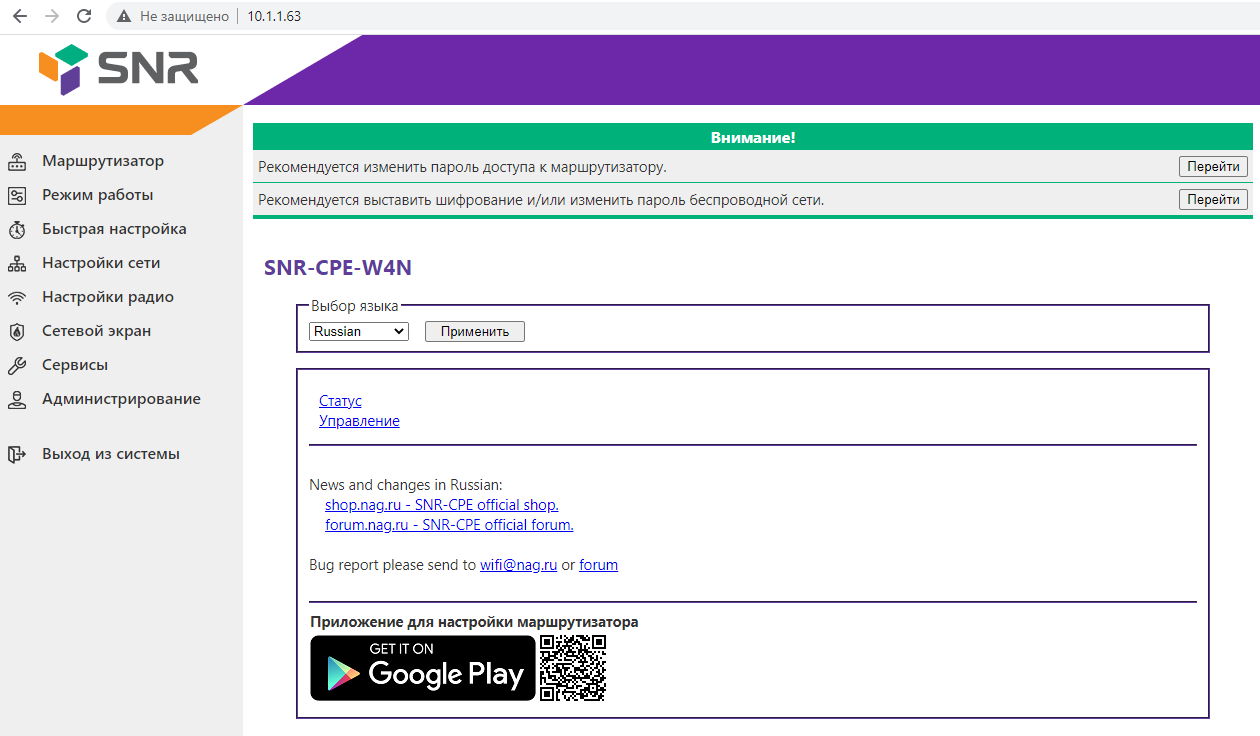This screenshot has height=736, width=1260.
Task: Click Перейти for wireless encryption warning
Action: 1213,199
